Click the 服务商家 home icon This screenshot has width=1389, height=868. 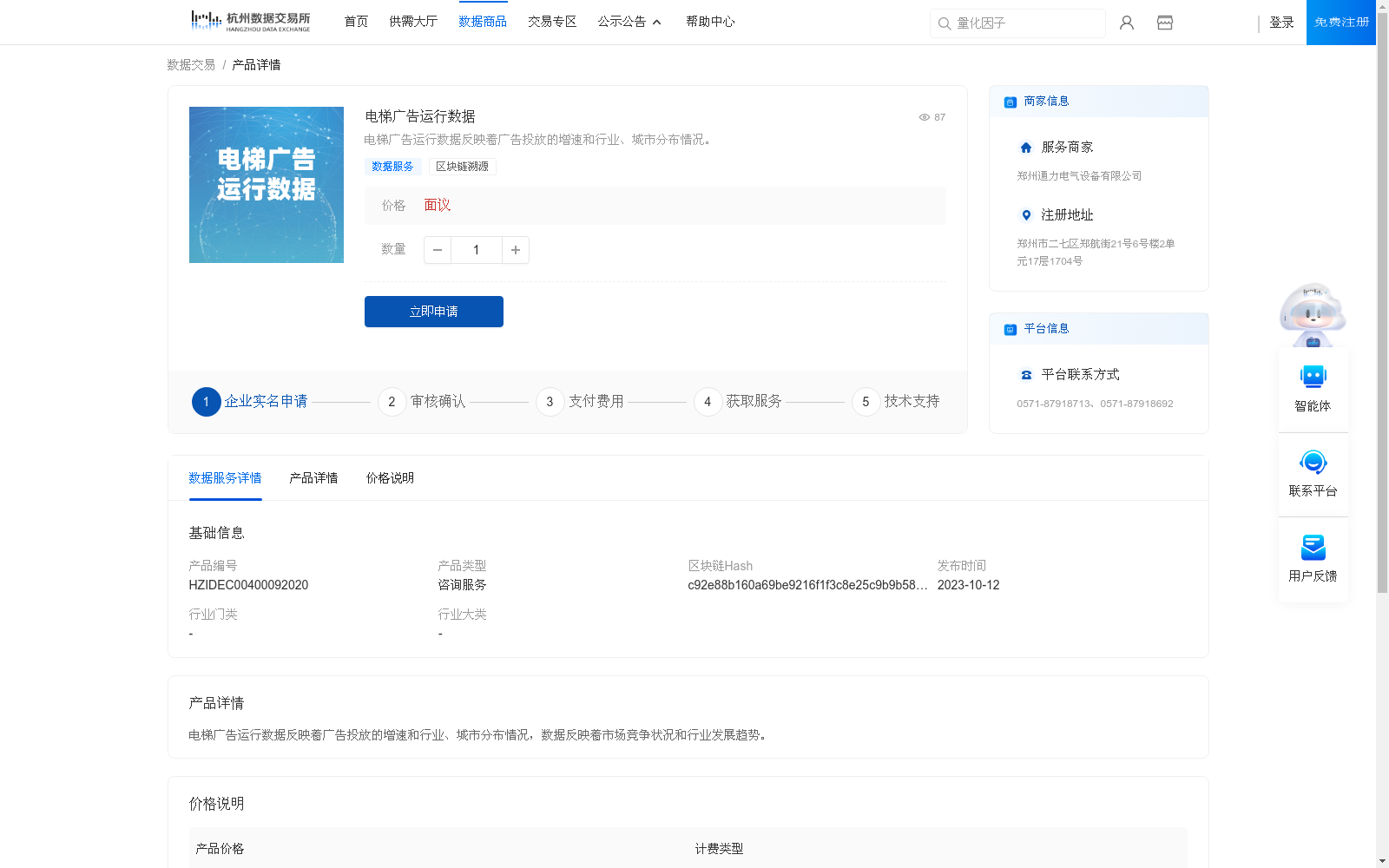click(1026, 148)
